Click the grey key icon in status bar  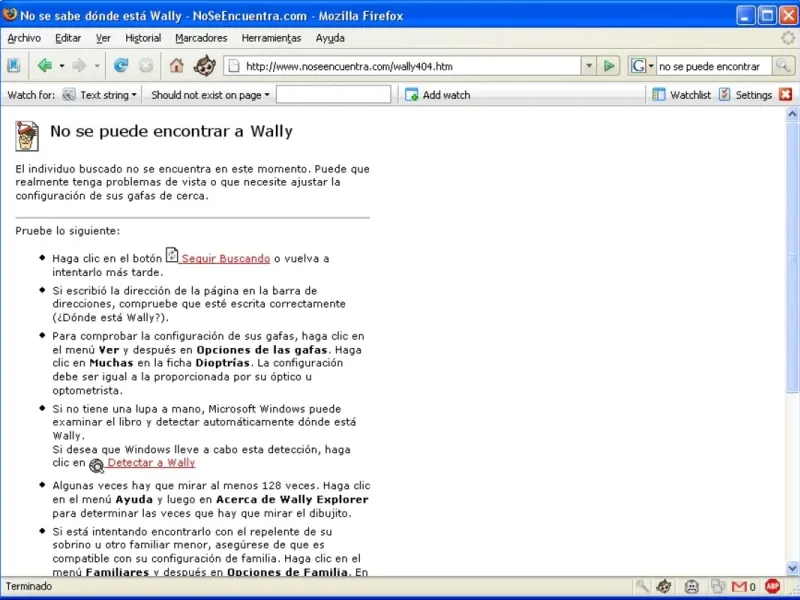642,587
